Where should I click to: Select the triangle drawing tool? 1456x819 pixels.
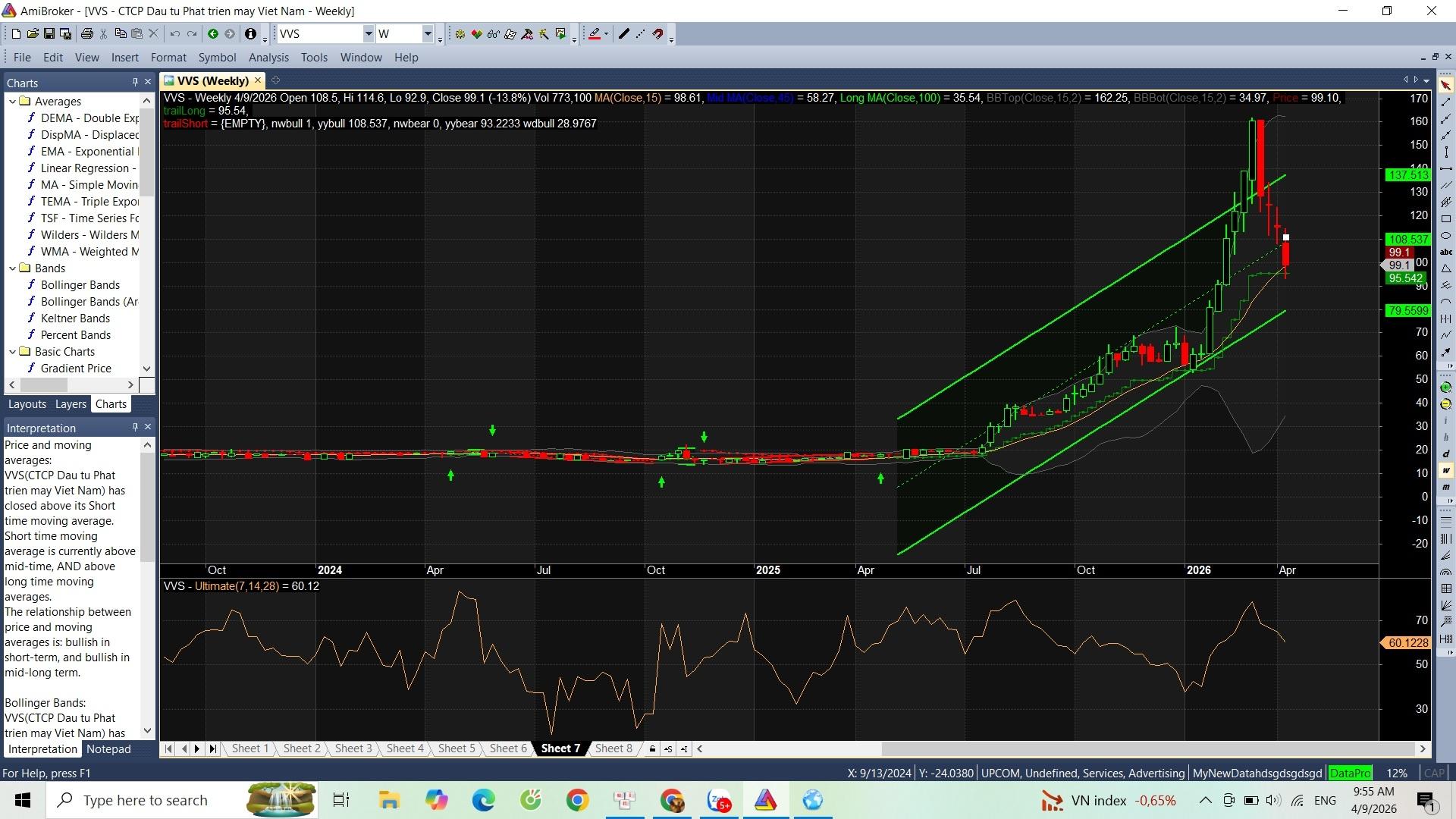(1446, 269)
